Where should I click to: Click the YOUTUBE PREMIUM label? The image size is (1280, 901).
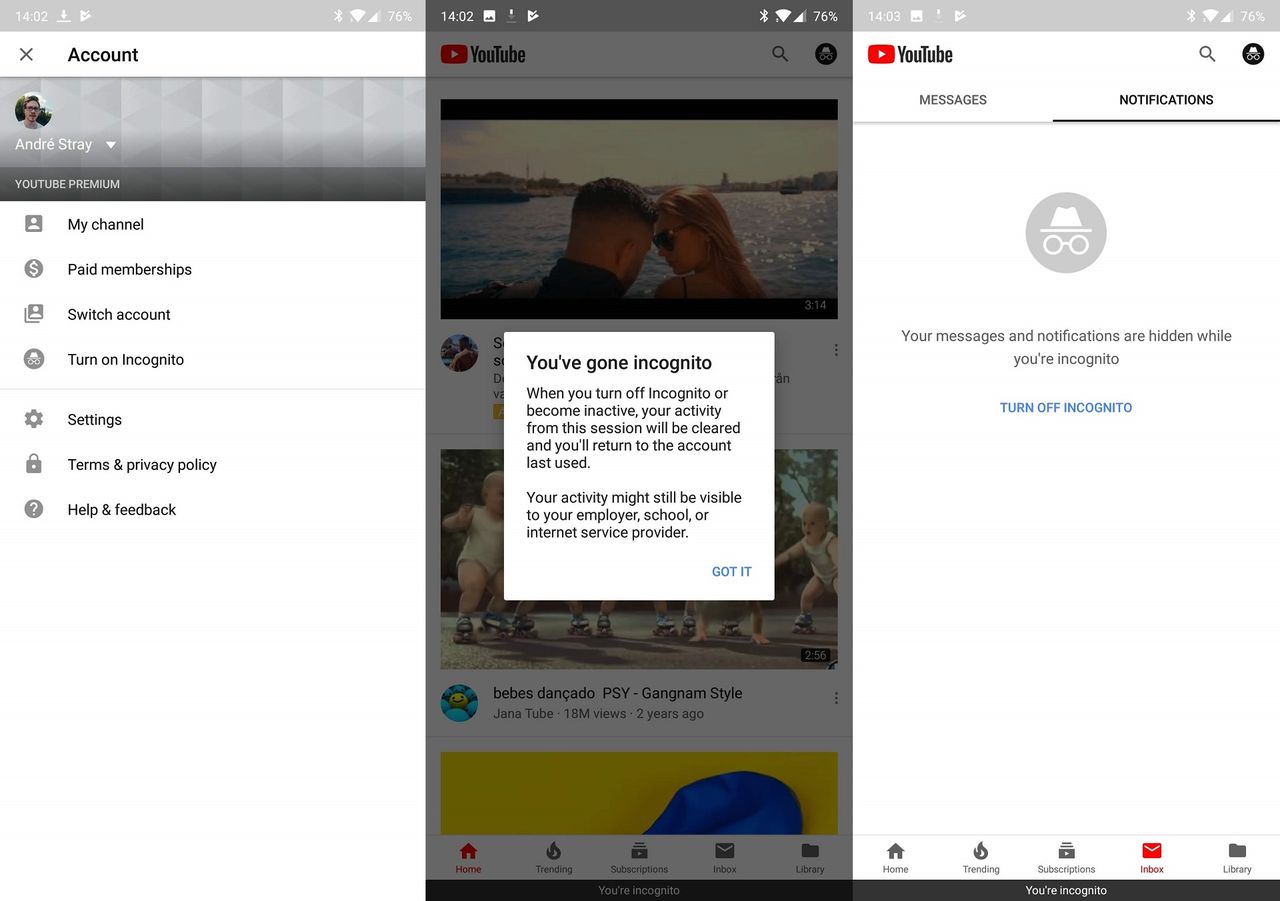point(67,184)
